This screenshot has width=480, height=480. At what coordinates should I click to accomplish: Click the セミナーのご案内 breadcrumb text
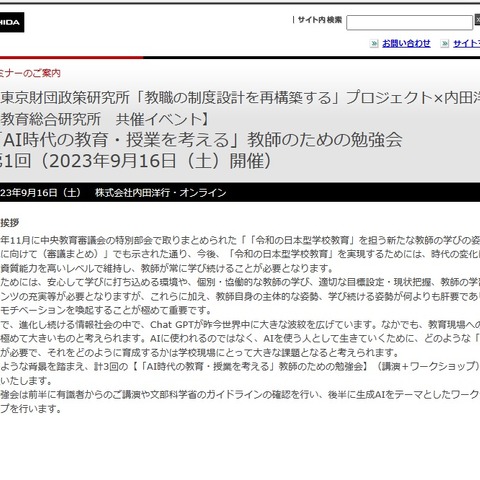pos(30,73)
